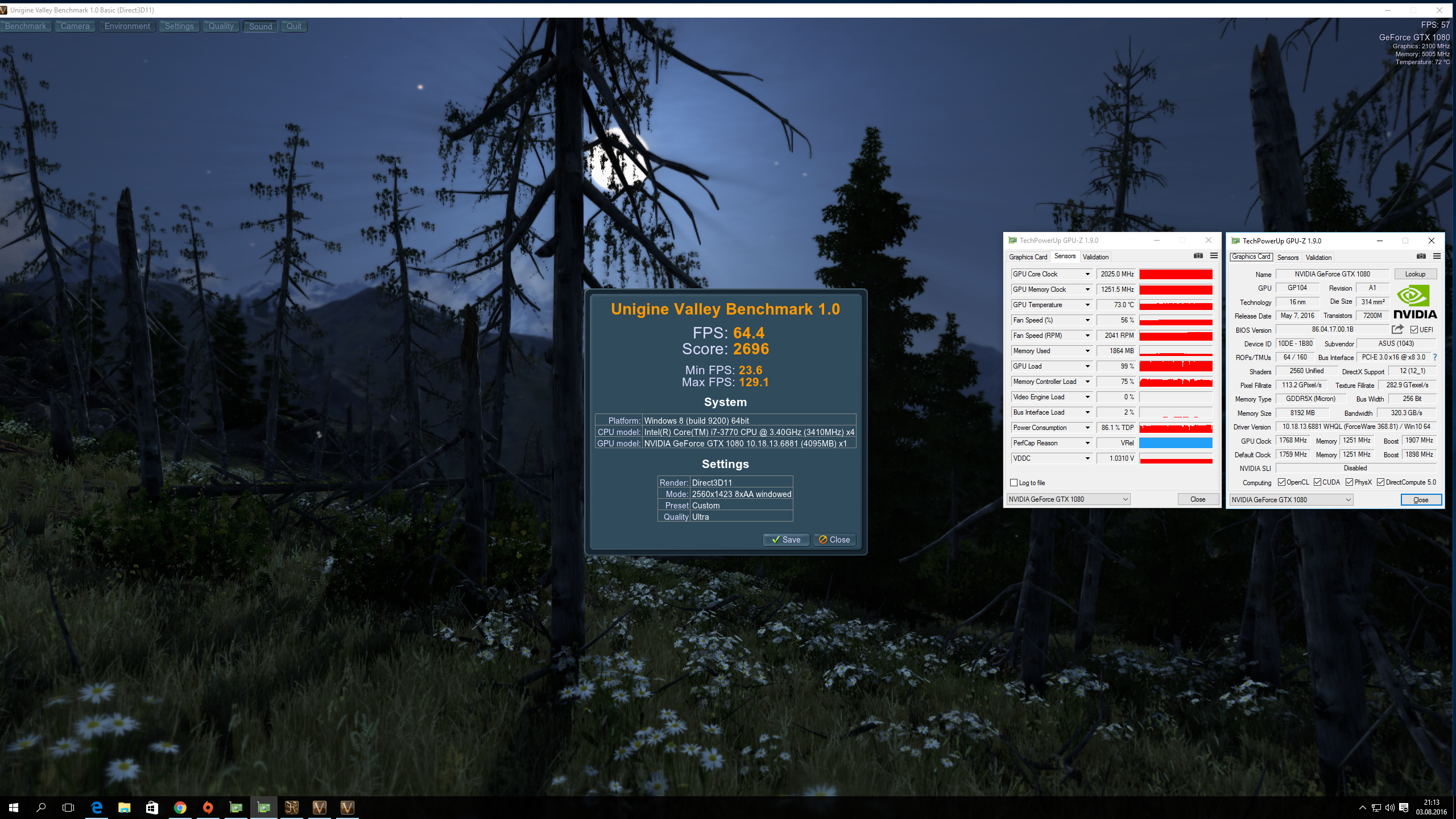Viewport: 1456px width, 819px height.
Task: Click the NVIDIA logo in GPU-Z
Action: point(1415,302)
